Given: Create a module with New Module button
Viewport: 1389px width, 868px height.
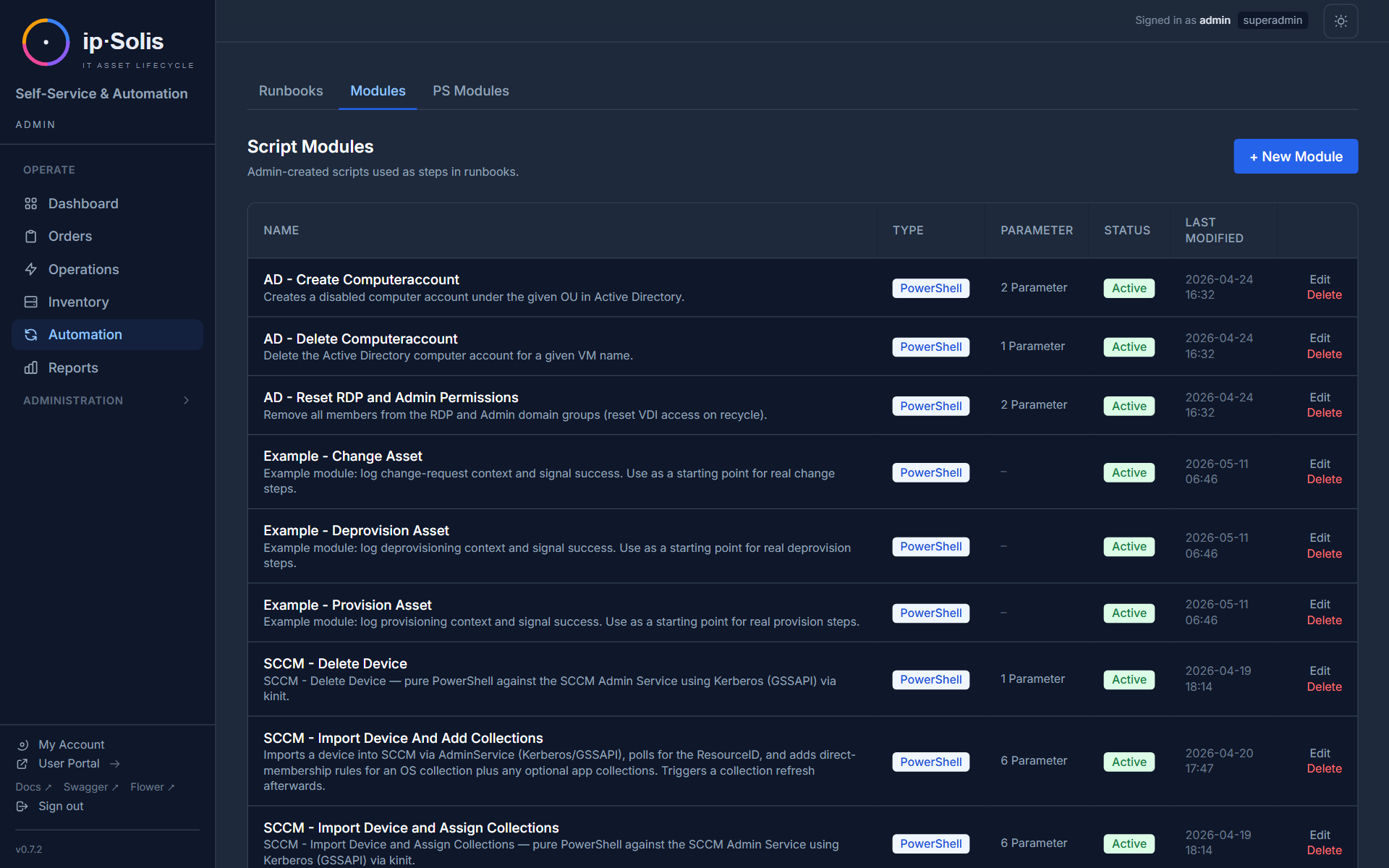Looking at the screenshot, I should pos(1296,156).
